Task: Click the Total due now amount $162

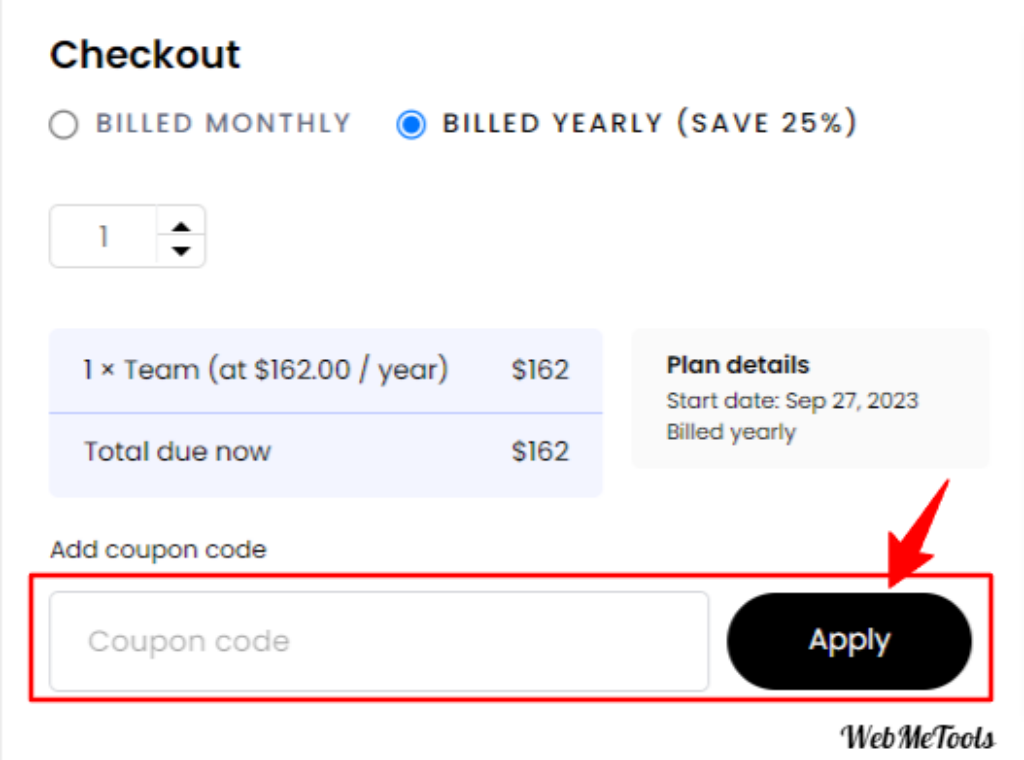Action: (x=540, y=452)
